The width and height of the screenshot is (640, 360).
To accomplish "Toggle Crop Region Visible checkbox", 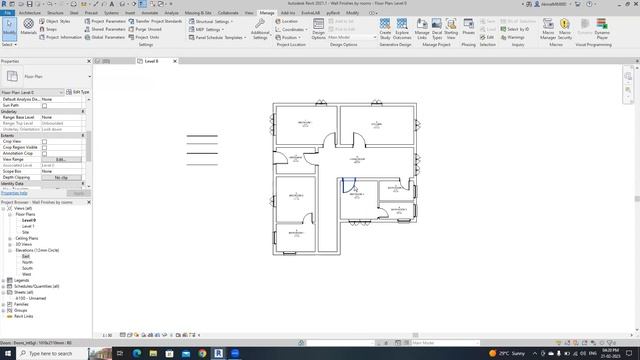I will pyautogui.click(x=44, y=148).
